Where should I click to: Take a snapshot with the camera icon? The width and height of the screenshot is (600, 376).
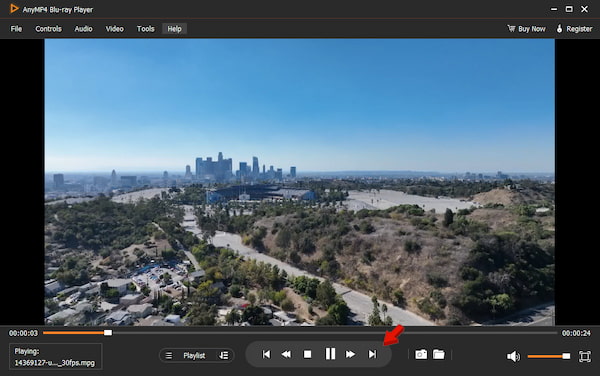(x=421, y=355)
